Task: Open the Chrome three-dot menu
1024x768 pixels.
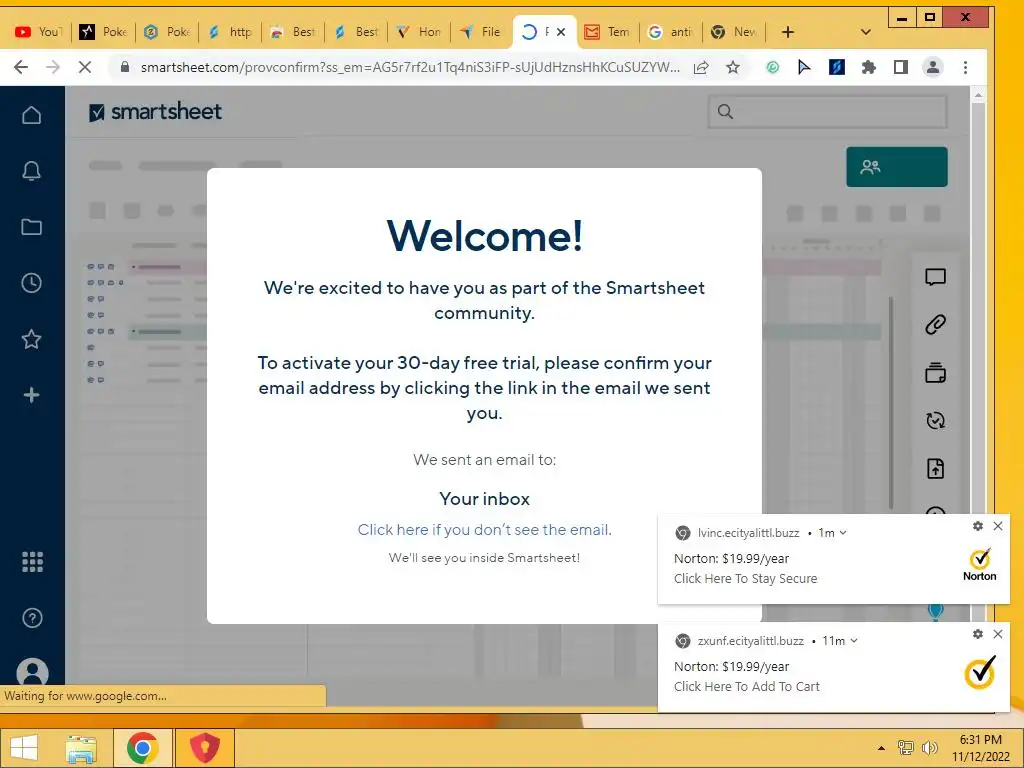Action: (965, 67)
